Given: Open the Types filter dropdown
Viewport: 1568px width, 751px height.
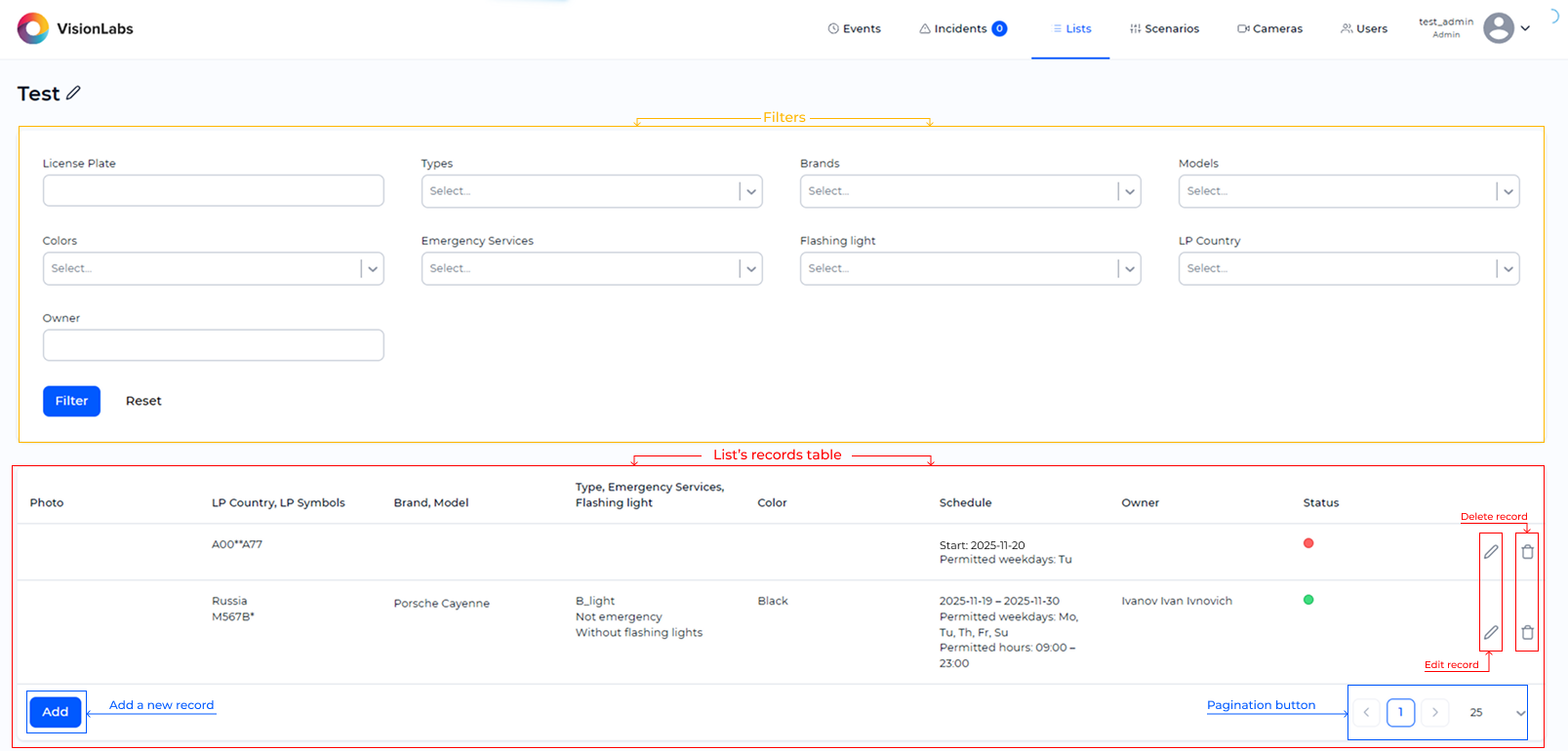Looking at the screenshot, I should [x=591, y=191].
